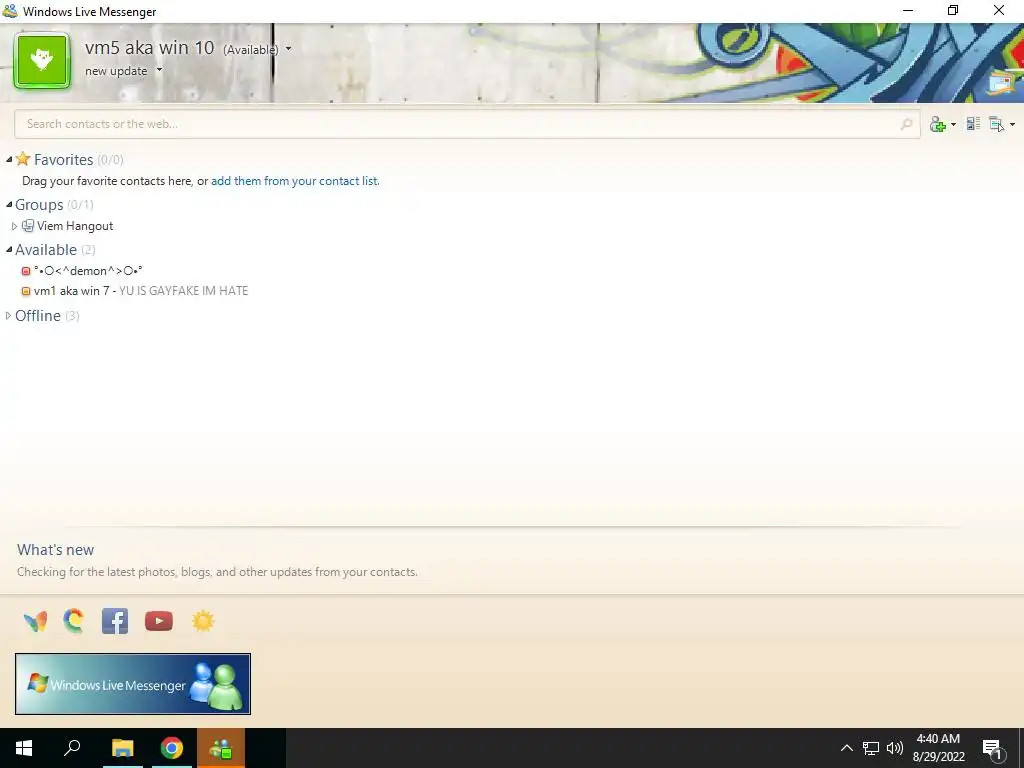Open Google Chrome from the taskbar
Viewport: 1024px width, 768px height.
(172, 748)
